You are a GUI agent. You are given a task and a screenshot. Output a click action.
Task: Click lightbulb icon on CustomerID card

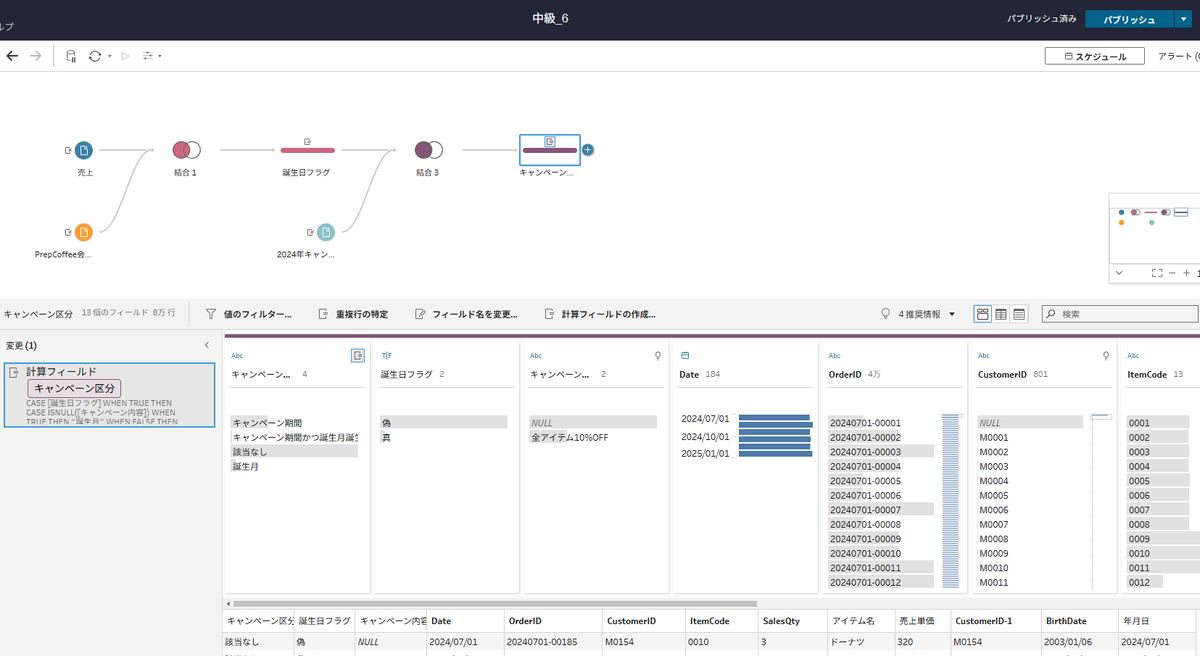(x=1106, y=355)
